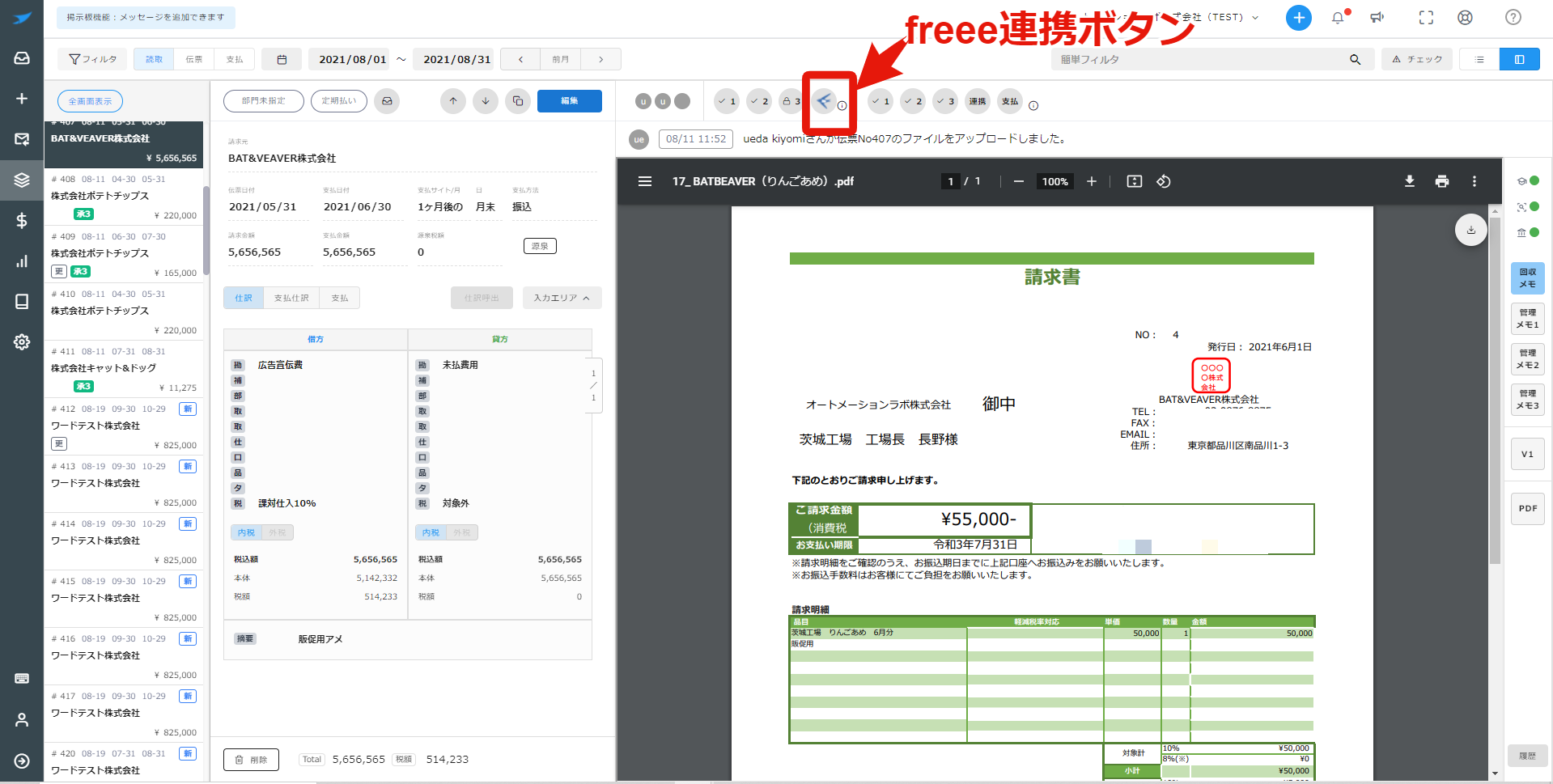Image resolution: width=1553 pixels, height=784 pixels.
Task: Toggle the 全画面表示 fullscreen display button
Action: pos(90,101)
